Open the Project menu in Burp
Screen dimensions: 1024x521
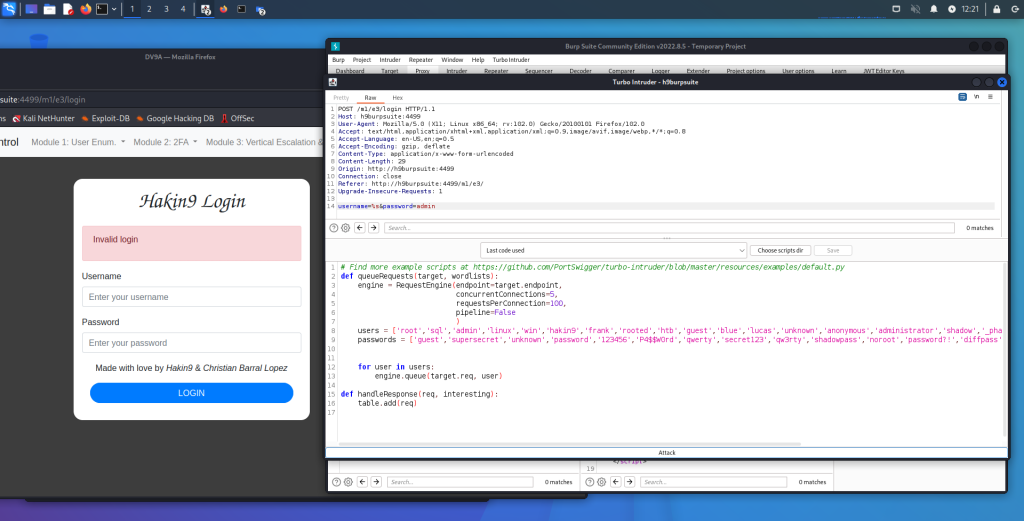(x=362, y=59)
